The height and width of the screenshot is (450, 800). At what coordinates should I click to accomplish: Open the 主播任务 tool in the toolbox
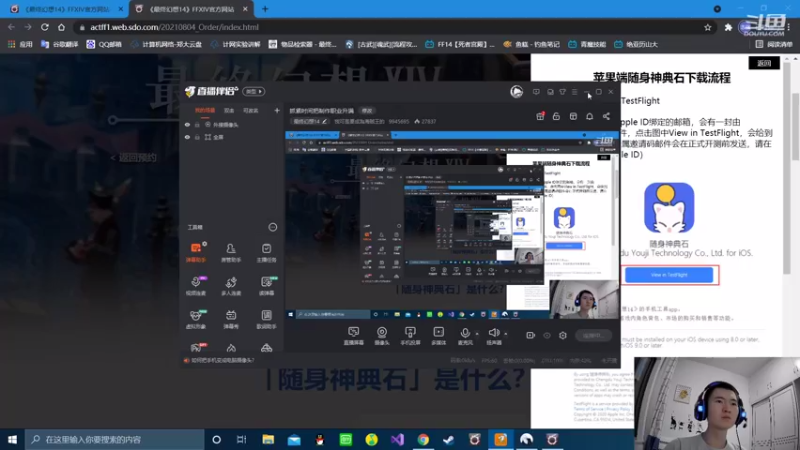266,253
